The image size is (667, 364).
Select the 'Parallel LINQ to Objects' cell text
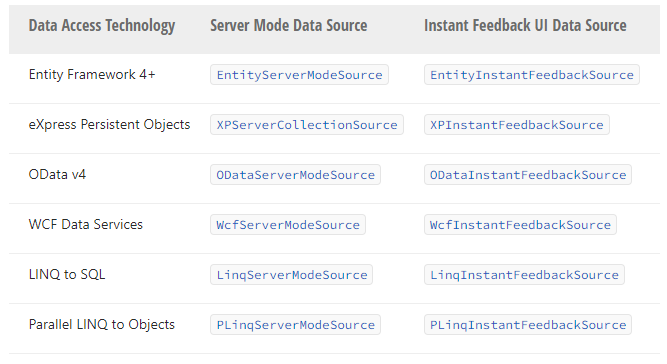[x=102, y=324]
